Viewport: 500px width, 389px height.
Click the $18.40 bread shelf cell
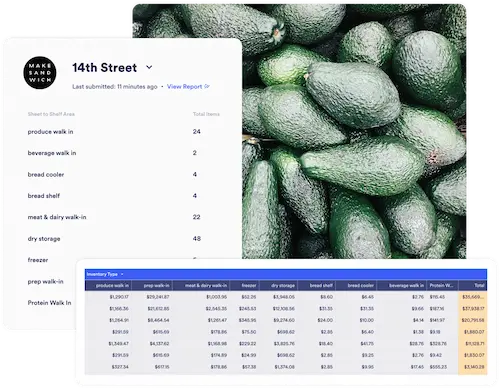click(x=326, y=344)
